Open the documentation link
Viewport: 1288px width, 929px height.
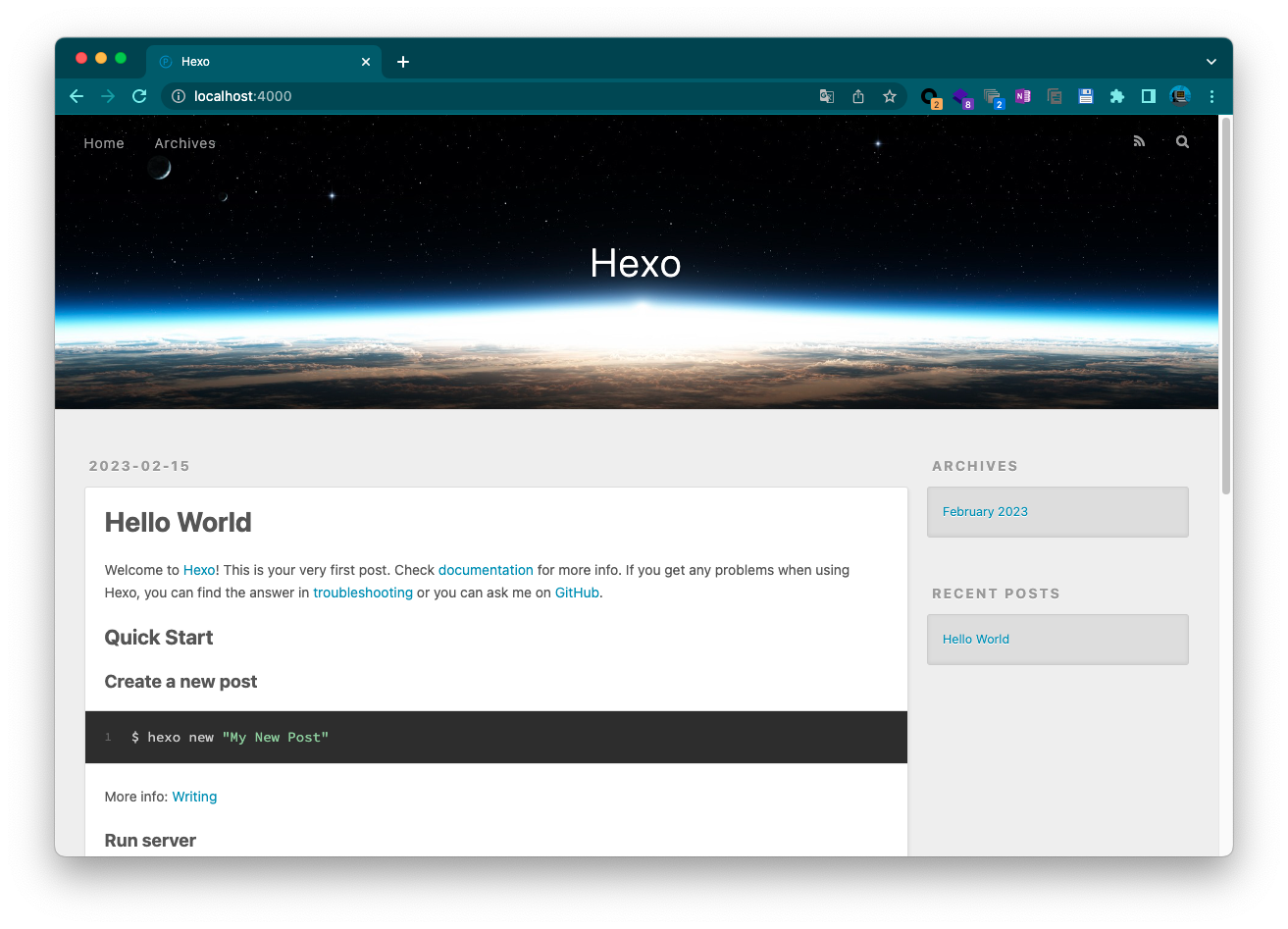point(486,570)
